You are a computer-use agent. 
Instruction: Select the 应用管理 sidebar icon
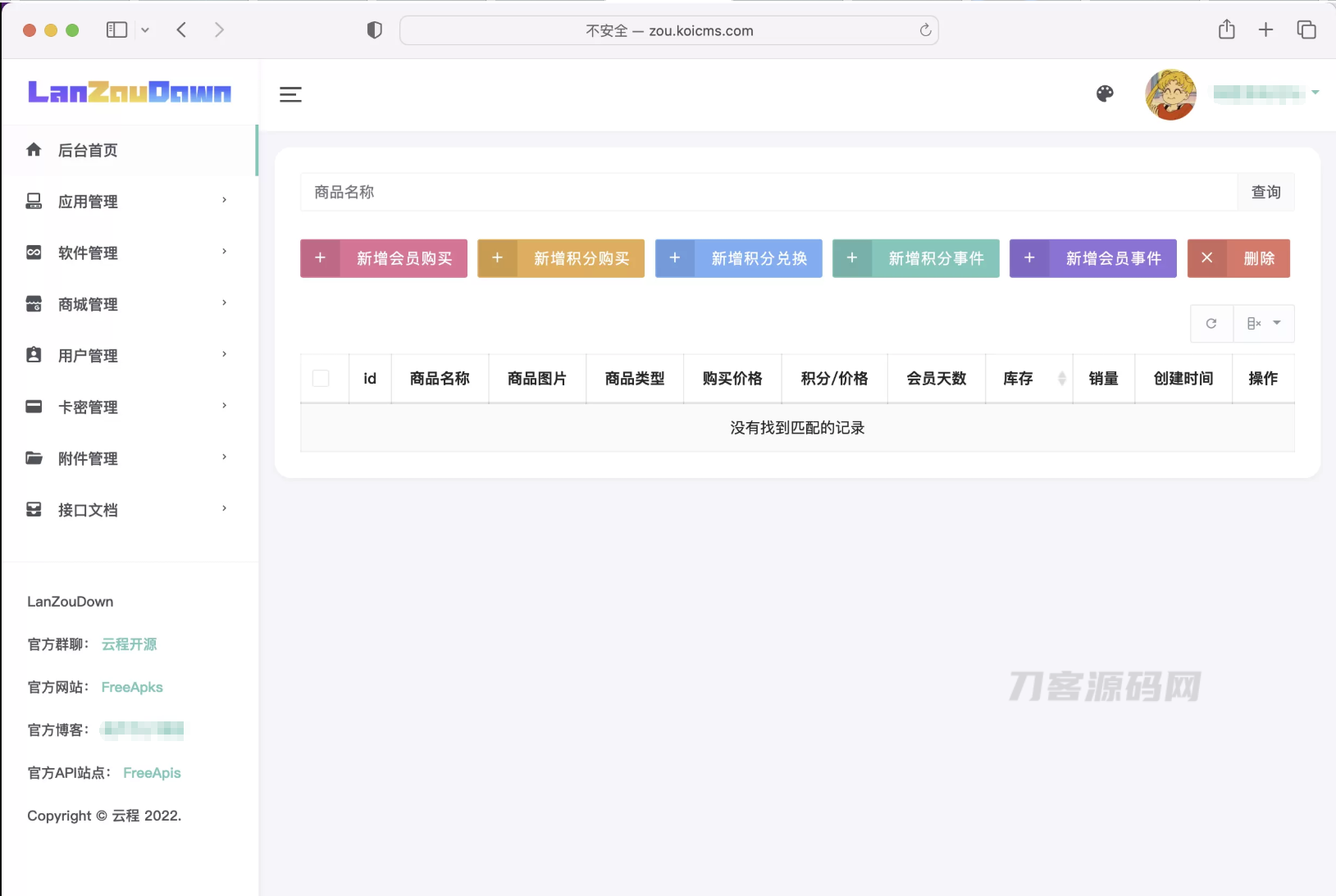click(x=34, y=201)
